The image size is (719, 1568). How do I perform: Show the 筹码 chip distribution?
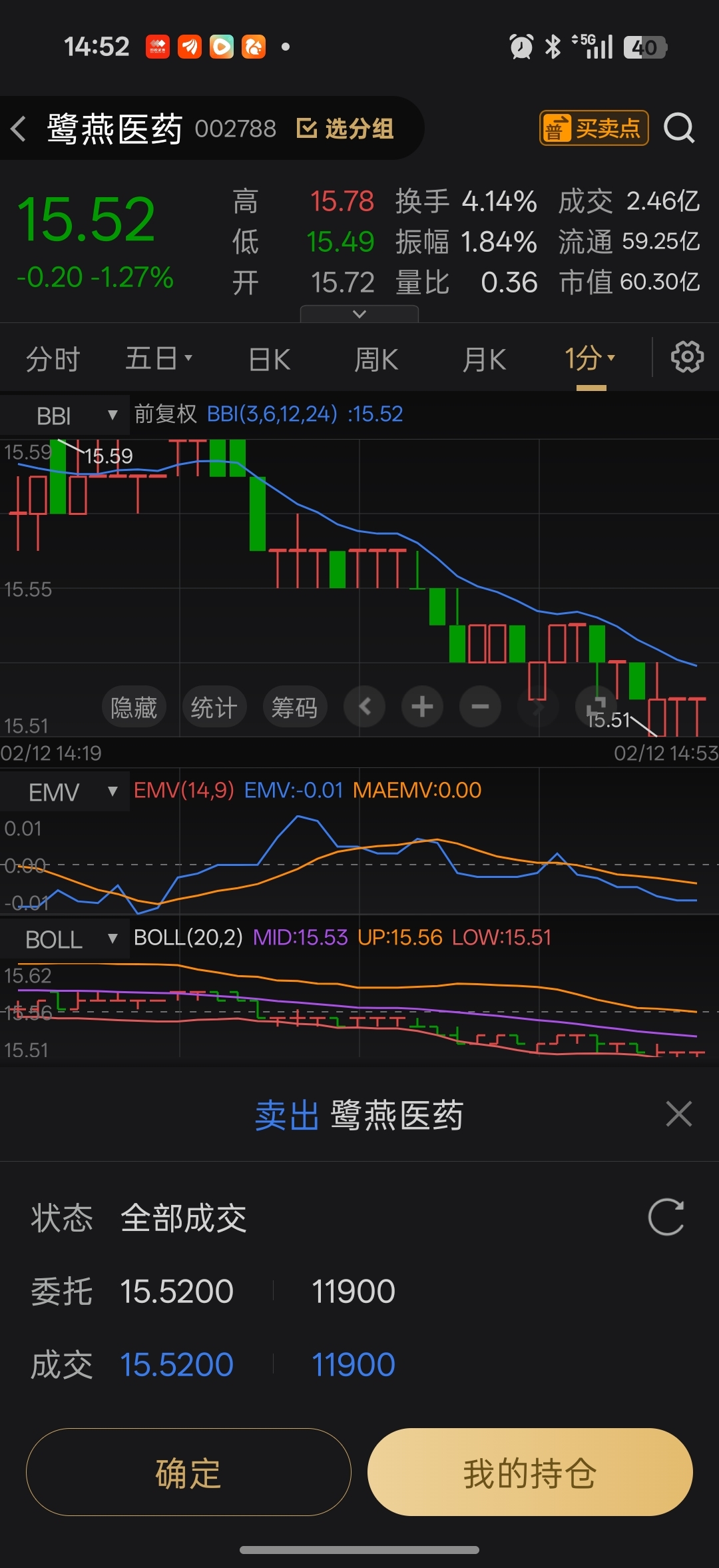[x=295, y=707]
